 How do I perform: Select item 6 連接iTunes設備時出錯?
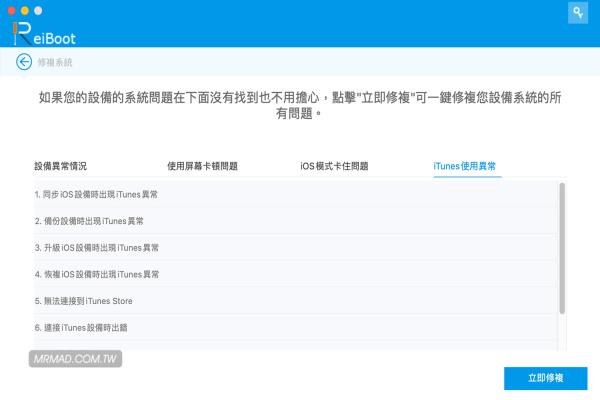296,328
